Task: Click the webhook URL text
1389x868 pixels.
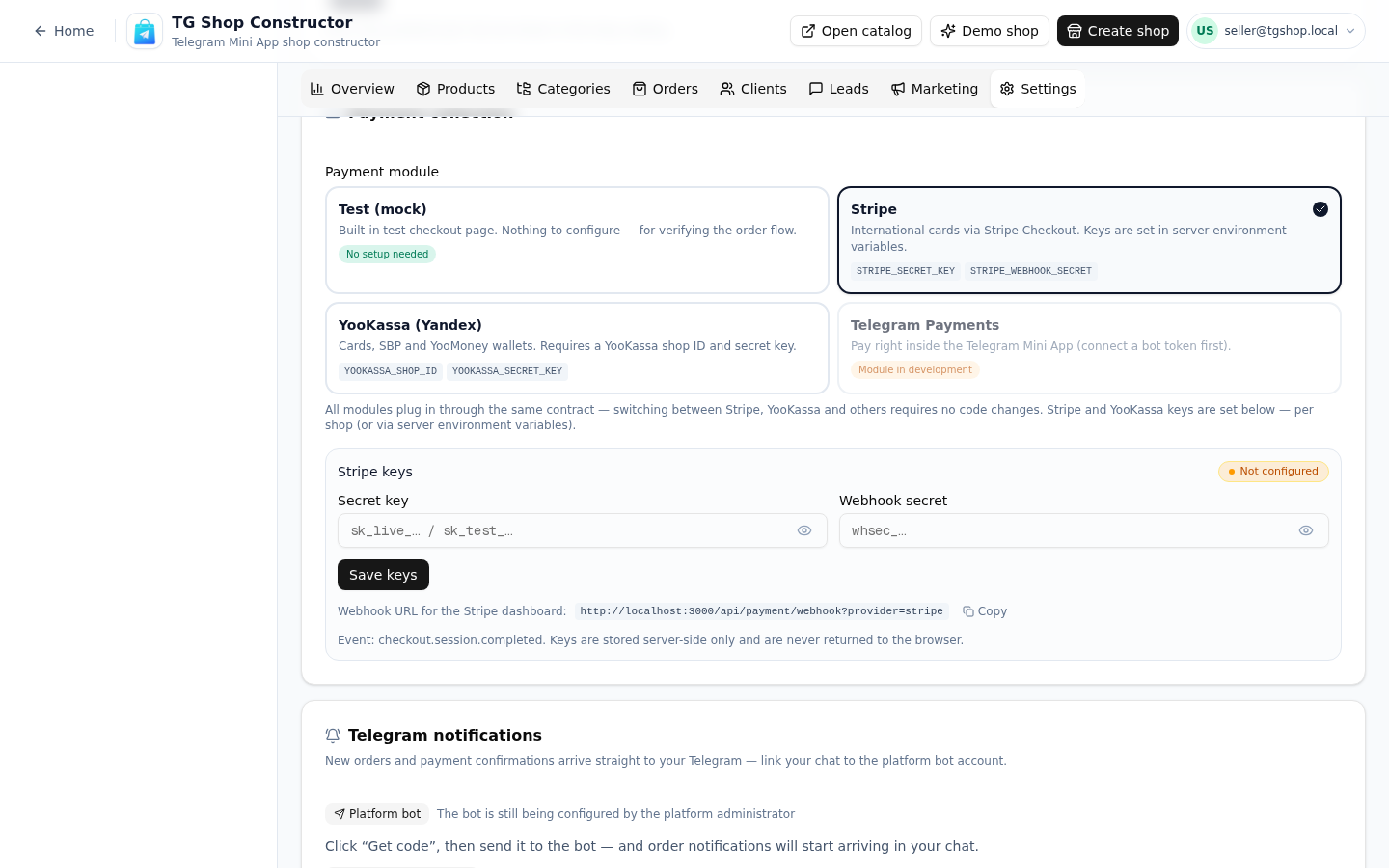Action: pyautogui.click(x=762, y=611)
